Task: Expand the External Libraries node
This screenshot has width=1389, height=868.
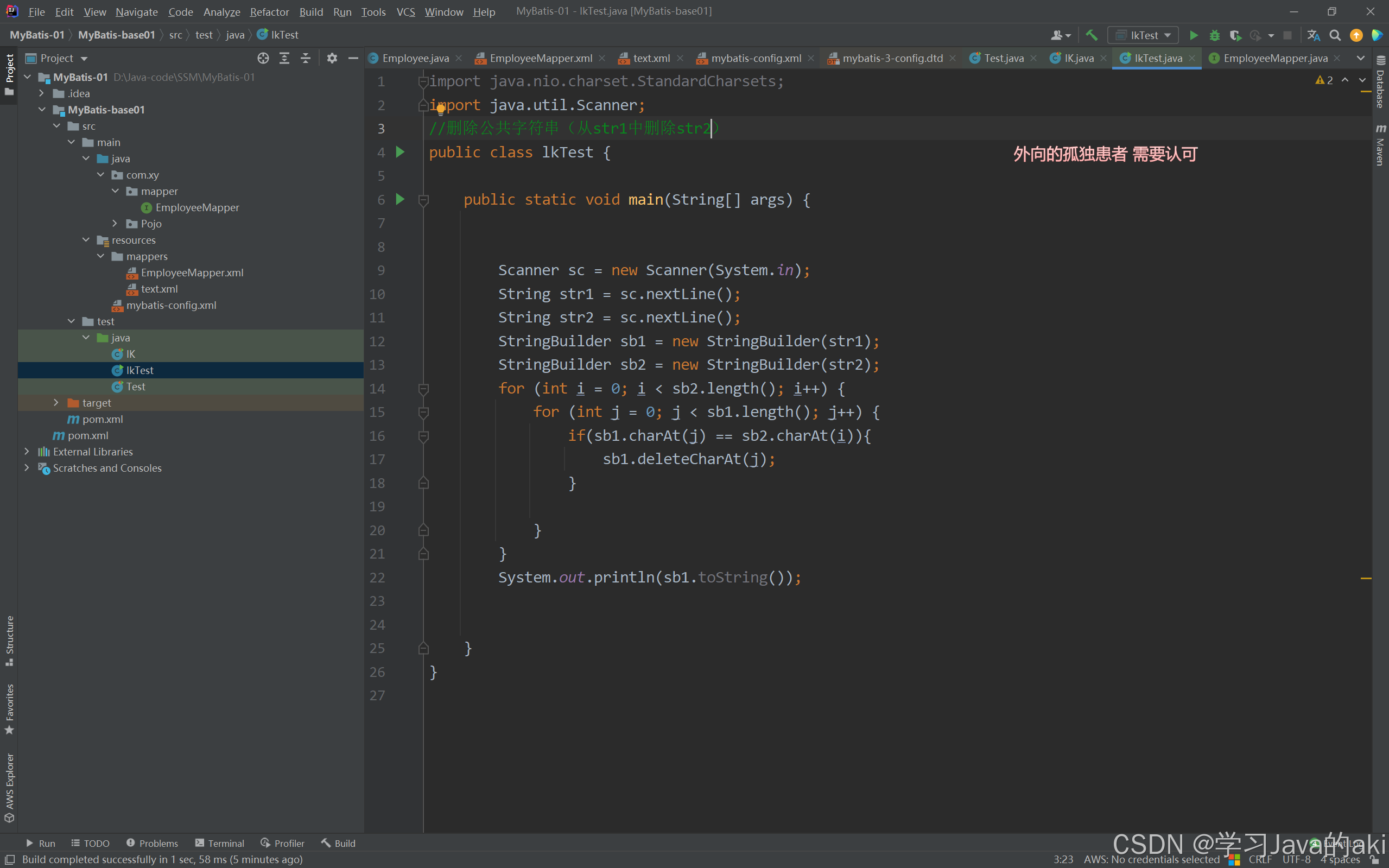Action: [x=27, y=452]
